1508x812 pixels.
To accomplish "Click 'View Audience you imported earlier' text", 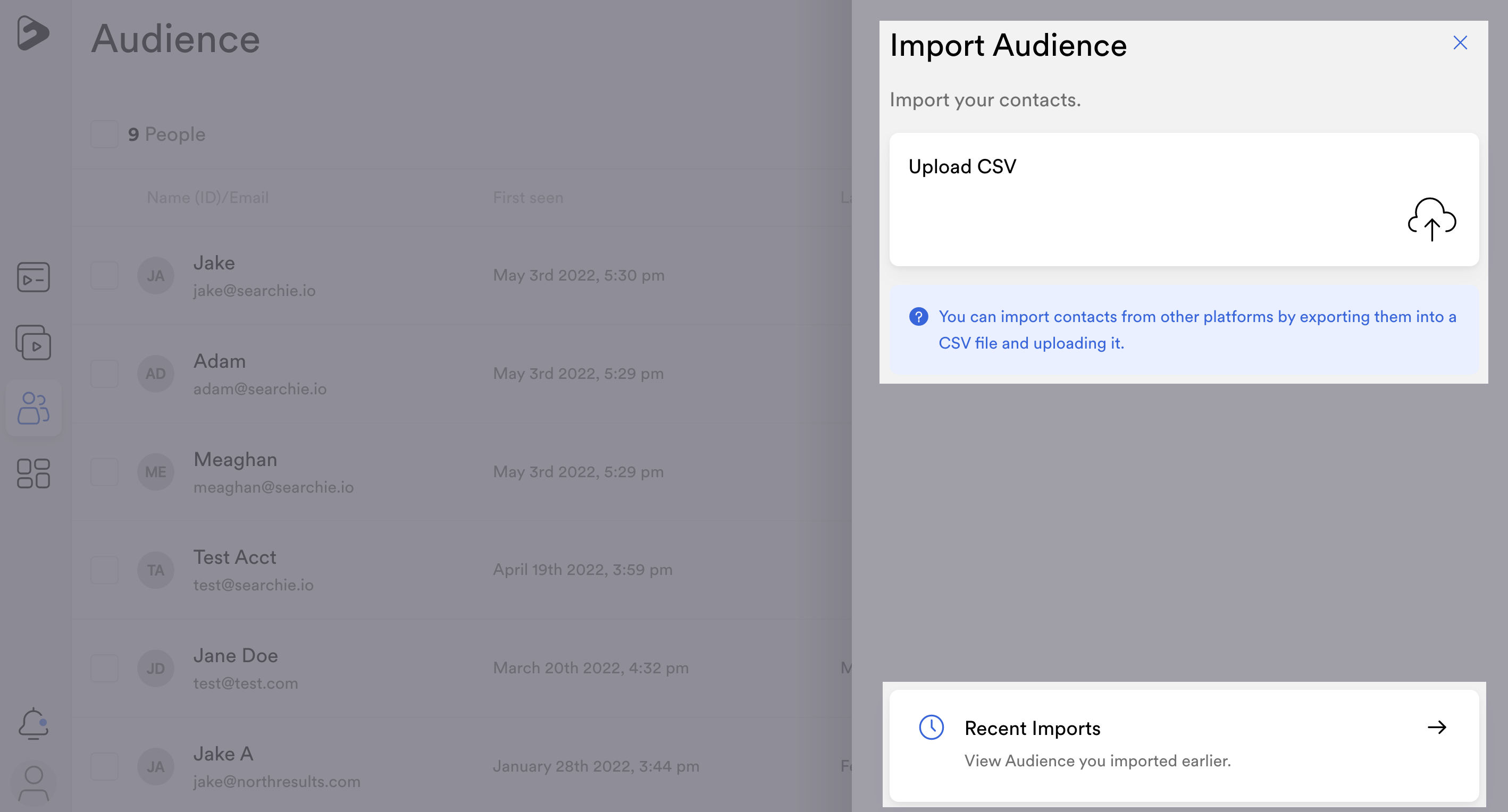I will click(1098, 760).
